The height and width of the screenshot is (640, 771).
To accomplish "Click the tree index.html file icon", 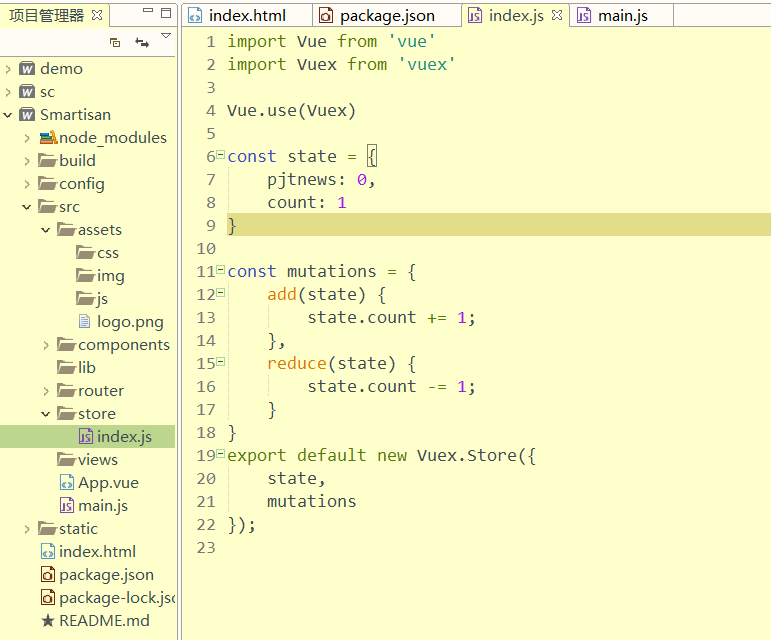I will pos(48,552).
